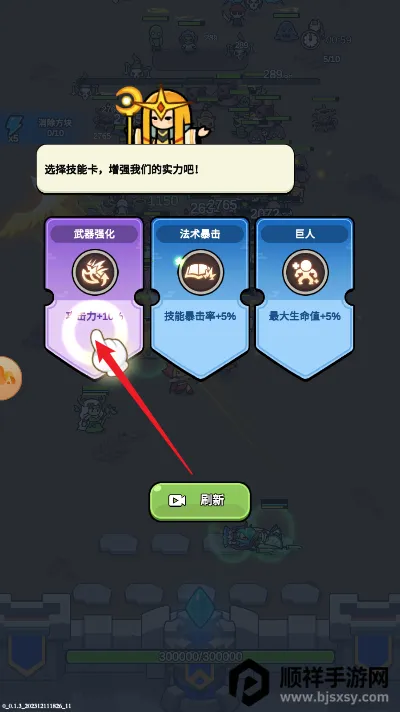Tap the orange round icon at left edge
The image size is (400, 712).
point(9,378)
